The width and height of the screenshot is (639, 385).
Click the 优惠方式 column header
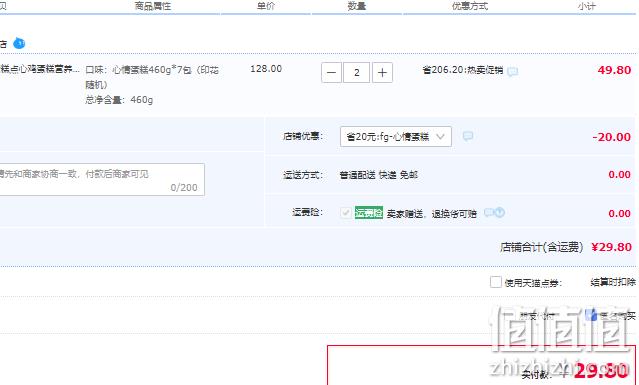(x=470, y=6)
